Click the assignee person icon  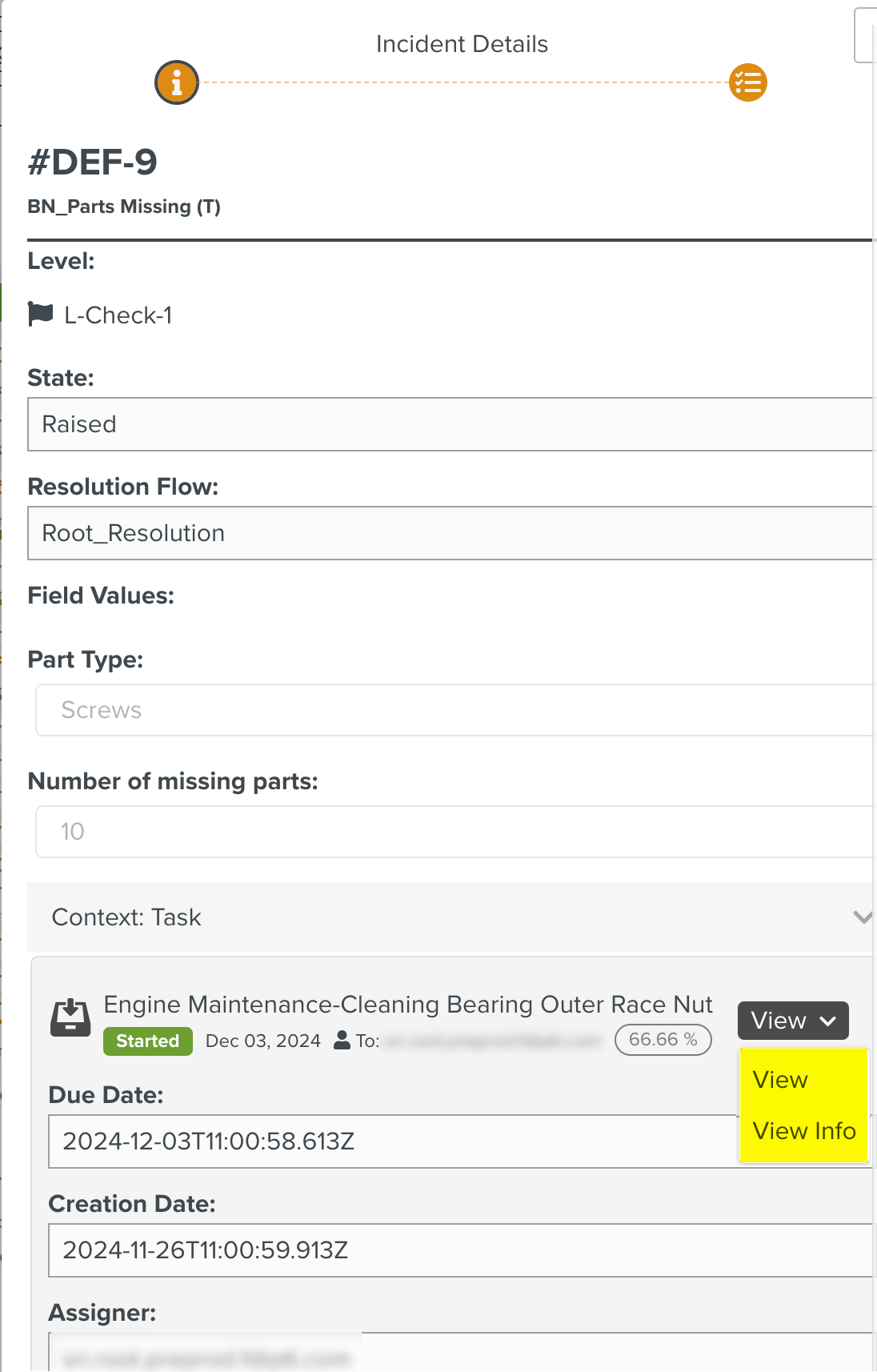(342, 1040)
